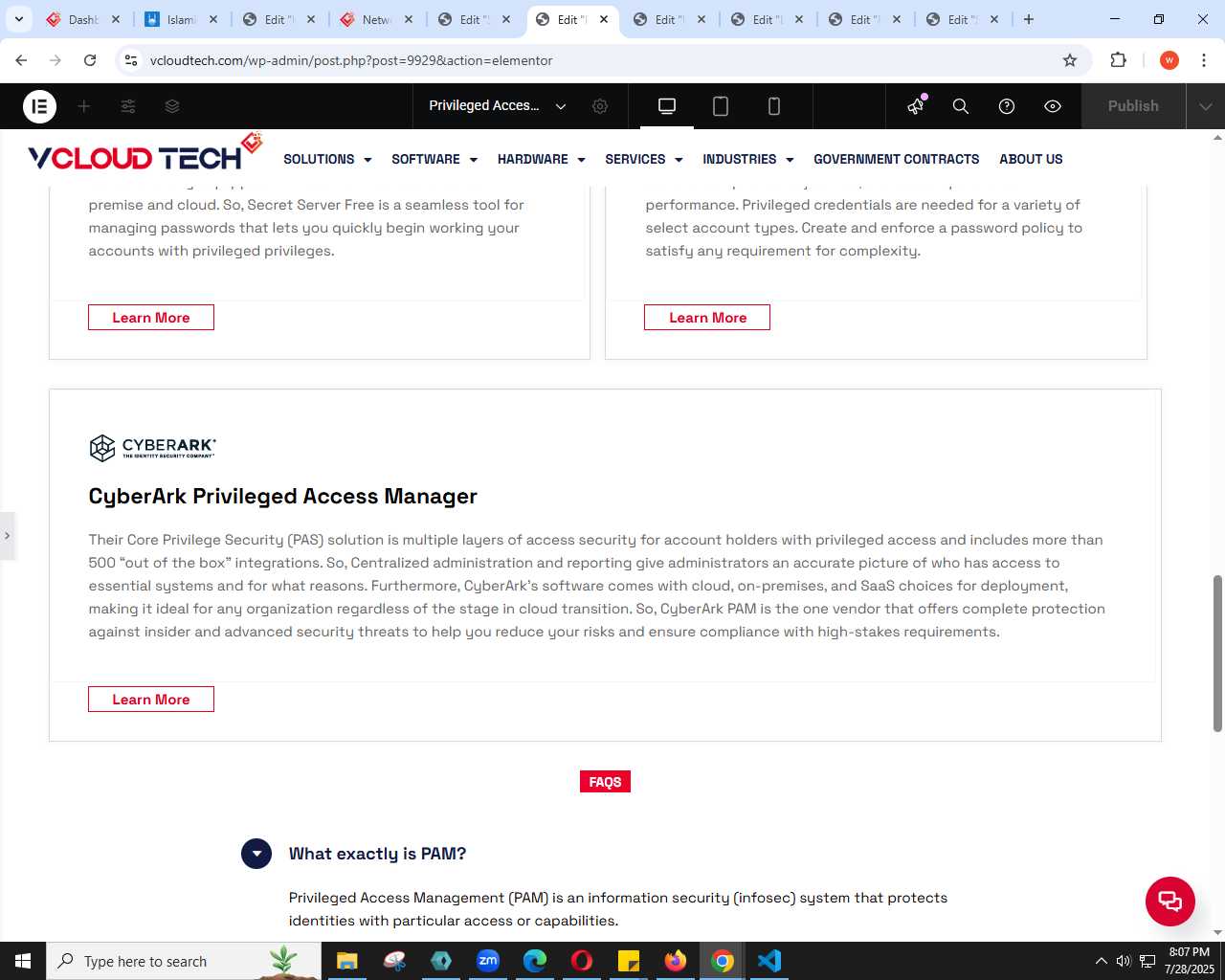Click the Publish button
Screen dimensions: 1225x980
(1133, 106)
